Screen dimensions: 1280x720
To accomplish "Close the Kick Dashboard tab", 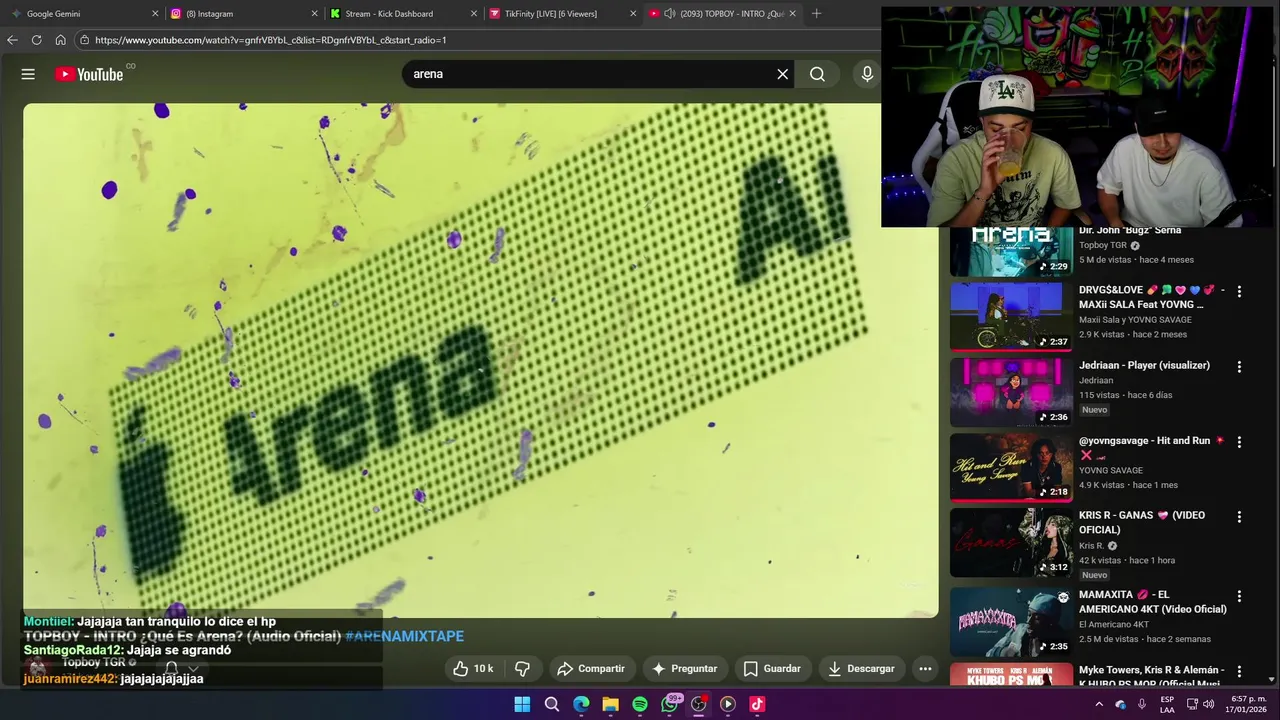I will point(474,13).
